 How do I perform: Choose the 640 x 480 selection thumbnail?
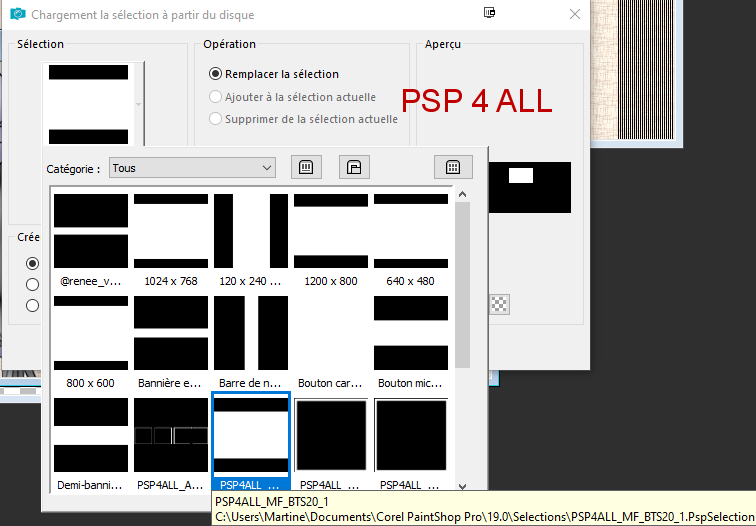point(411,239)
